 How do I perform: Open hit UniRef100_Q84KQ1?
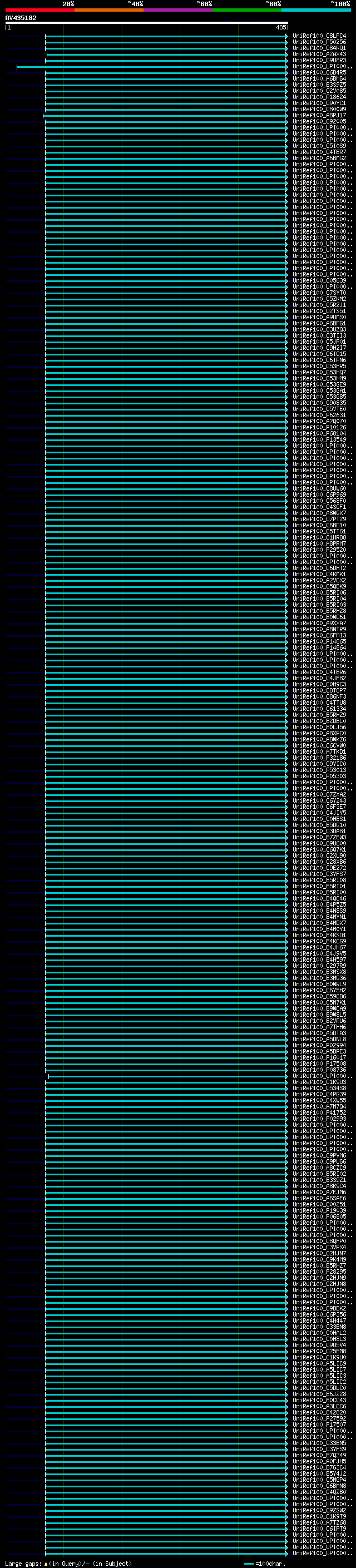[319, 48]
